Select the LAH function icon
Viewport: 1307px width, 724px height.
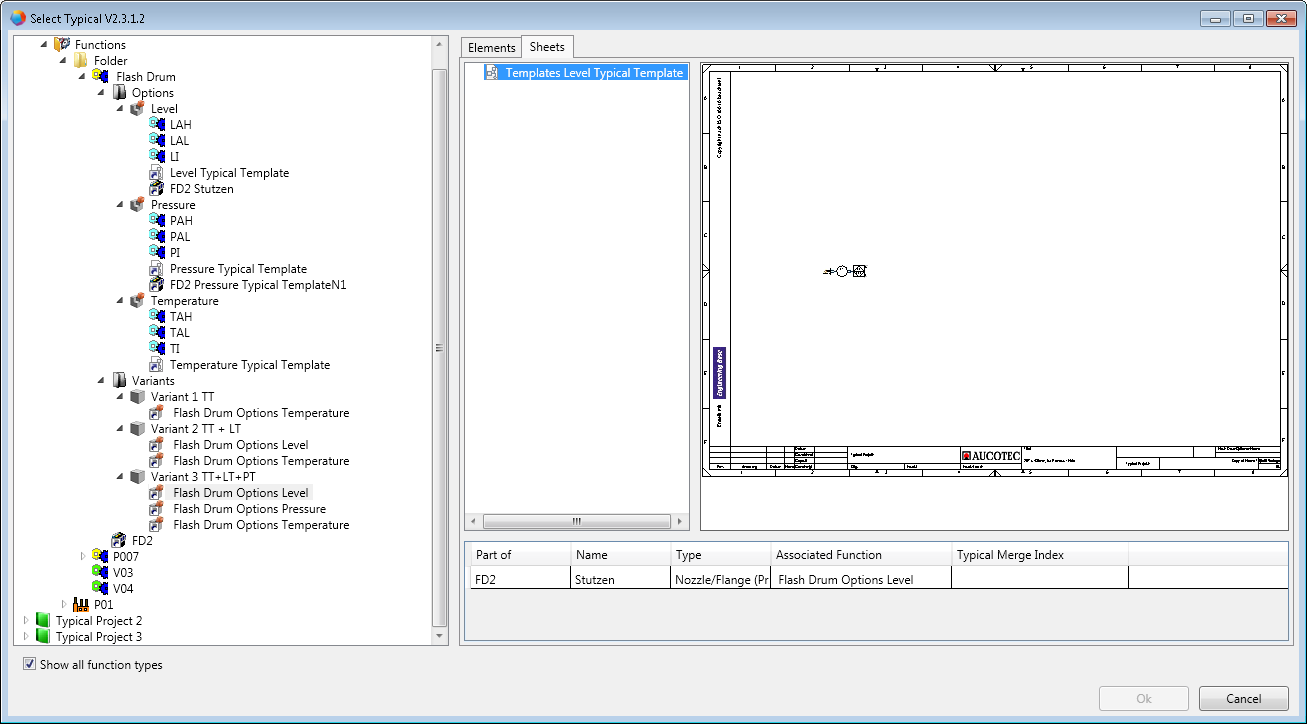(x=157, y=125)
